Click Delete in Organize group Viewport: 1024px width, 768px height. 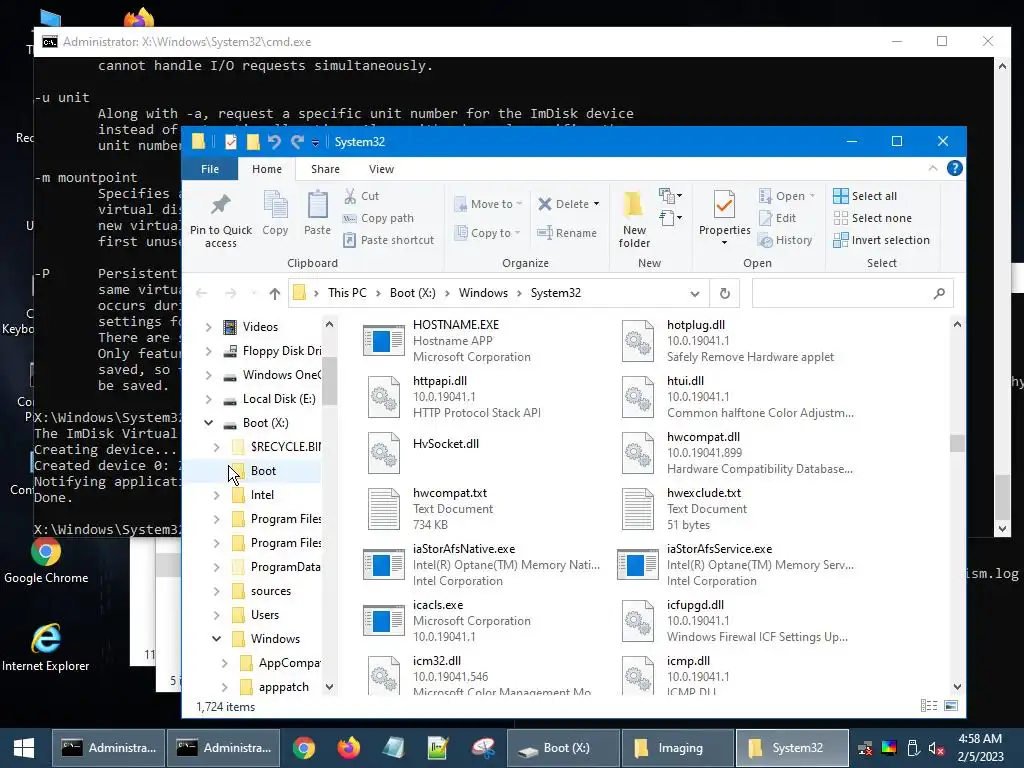(x=569, y=204)
